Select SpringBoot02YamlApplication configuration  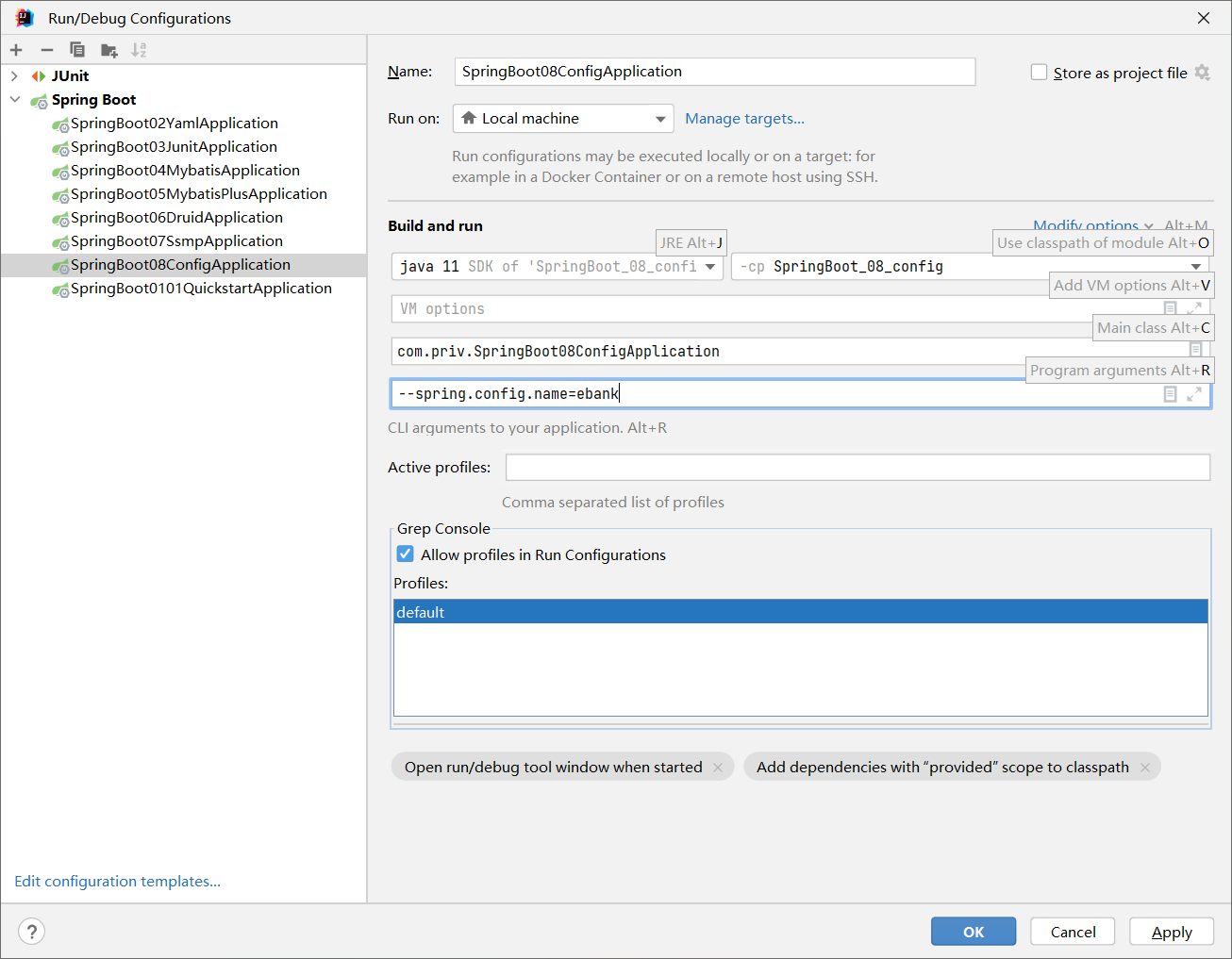[x=175, y=124]
